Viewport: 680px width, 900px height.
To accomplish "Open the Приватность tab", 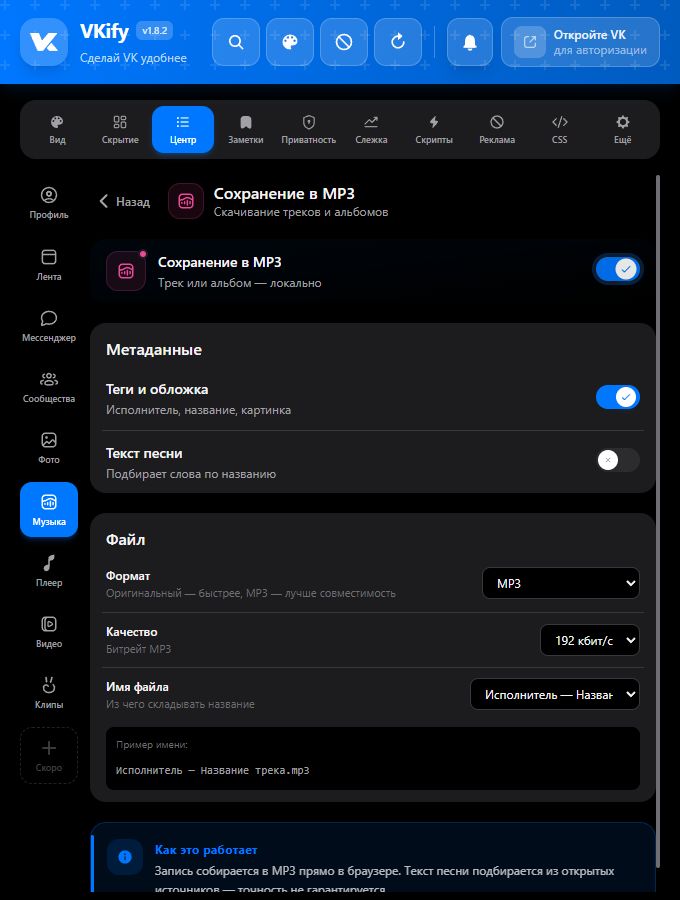I will point(309,130).
